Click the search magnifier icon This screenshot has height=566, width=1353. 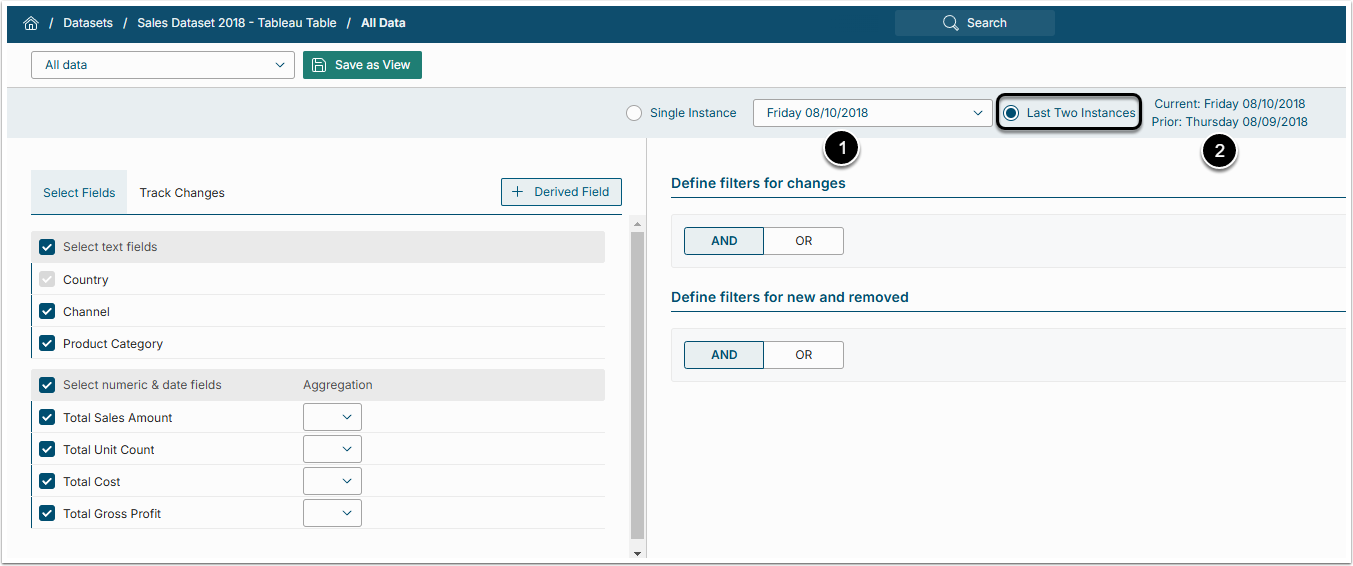pyautogui.click(x=950, y=23)
